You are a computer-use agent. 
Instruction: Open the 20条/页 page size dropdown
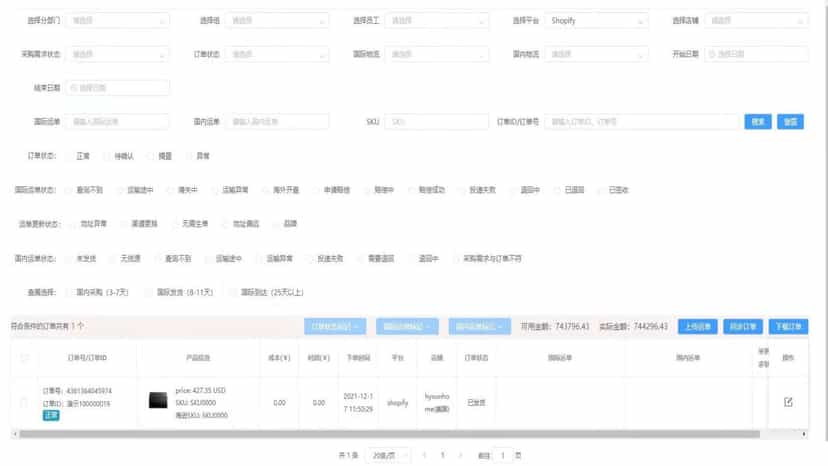(388, 455)
